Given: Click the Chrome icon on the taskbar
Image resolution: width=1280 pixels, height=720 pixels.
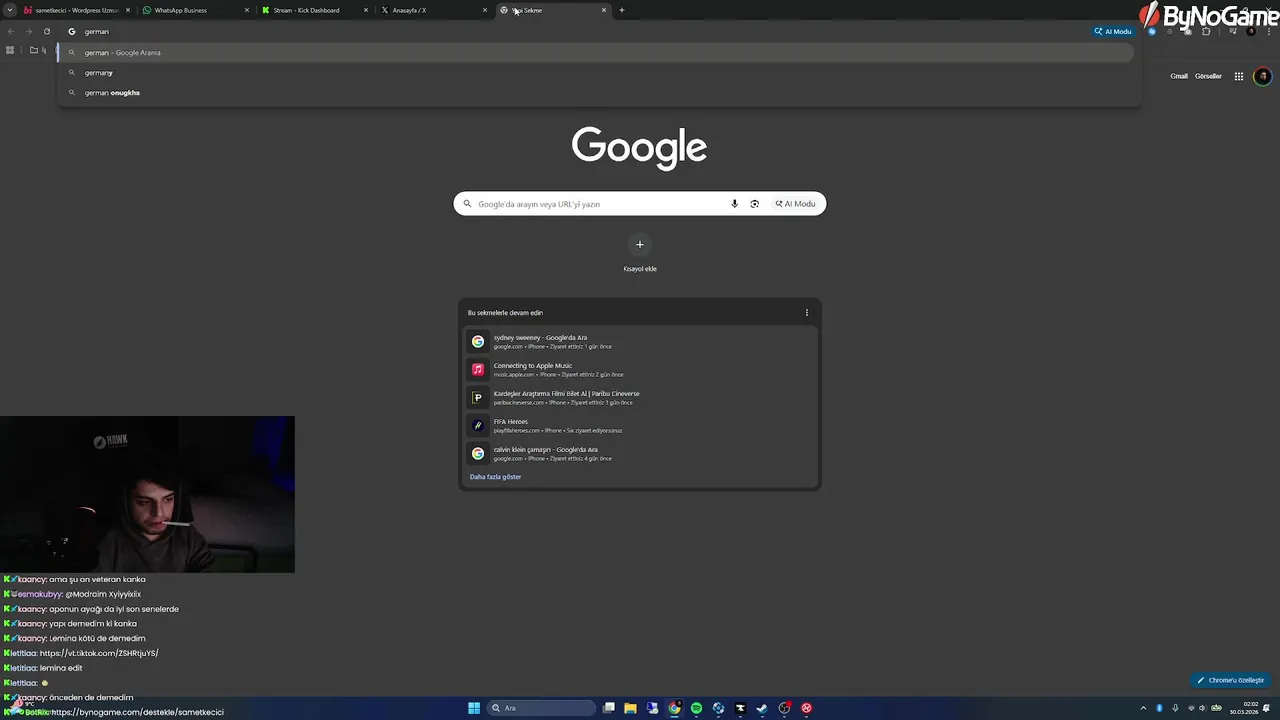Looking at the screenshot, I should [675, 708].
